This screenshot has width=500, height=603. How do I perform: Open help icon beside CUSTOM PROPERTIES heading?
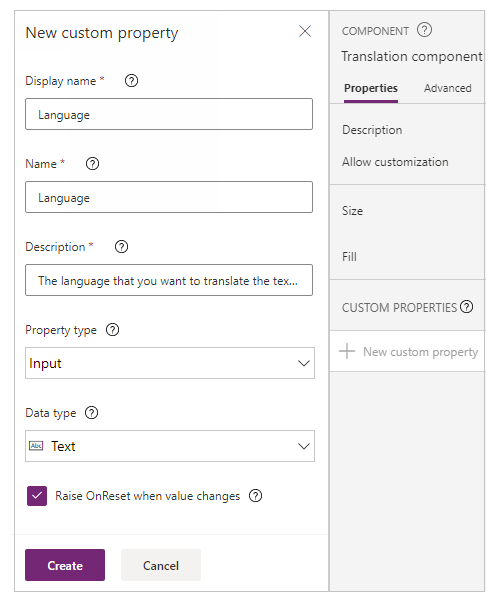pos(467,307)
